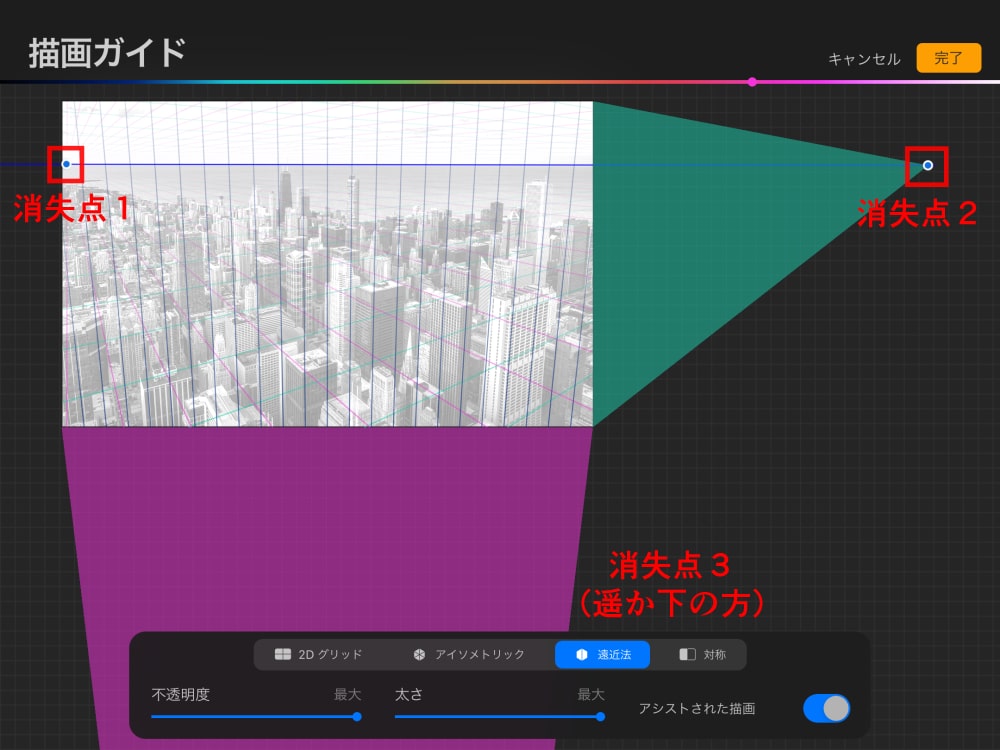Switch to the 2D グリッド tab
Viewport: 1000px width, 750px height.
pyautogui.click(x=320, y=655)
